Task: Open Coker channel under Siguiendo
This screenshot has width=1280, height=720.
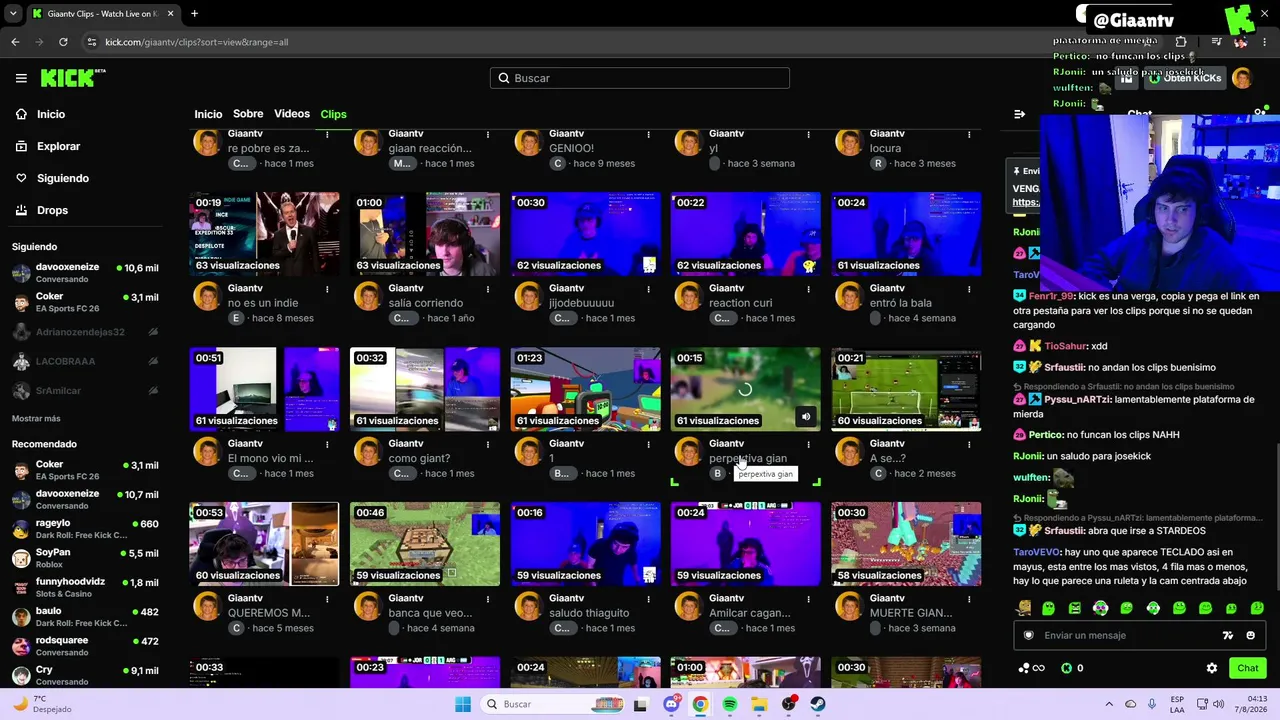Action: 85,302
